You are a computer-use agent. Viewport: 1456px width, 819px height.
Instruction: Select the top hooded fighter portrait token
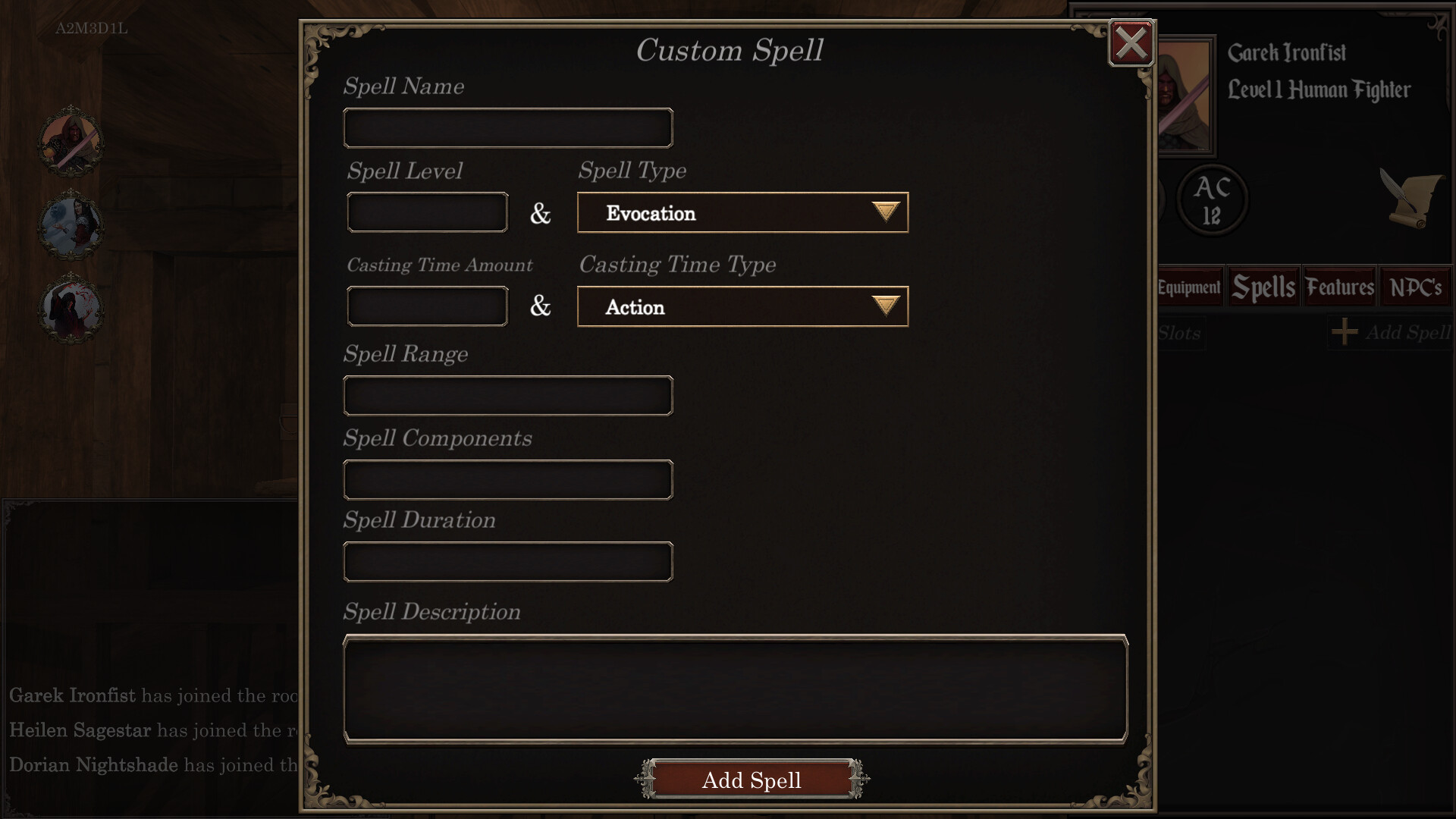point(71,142)
